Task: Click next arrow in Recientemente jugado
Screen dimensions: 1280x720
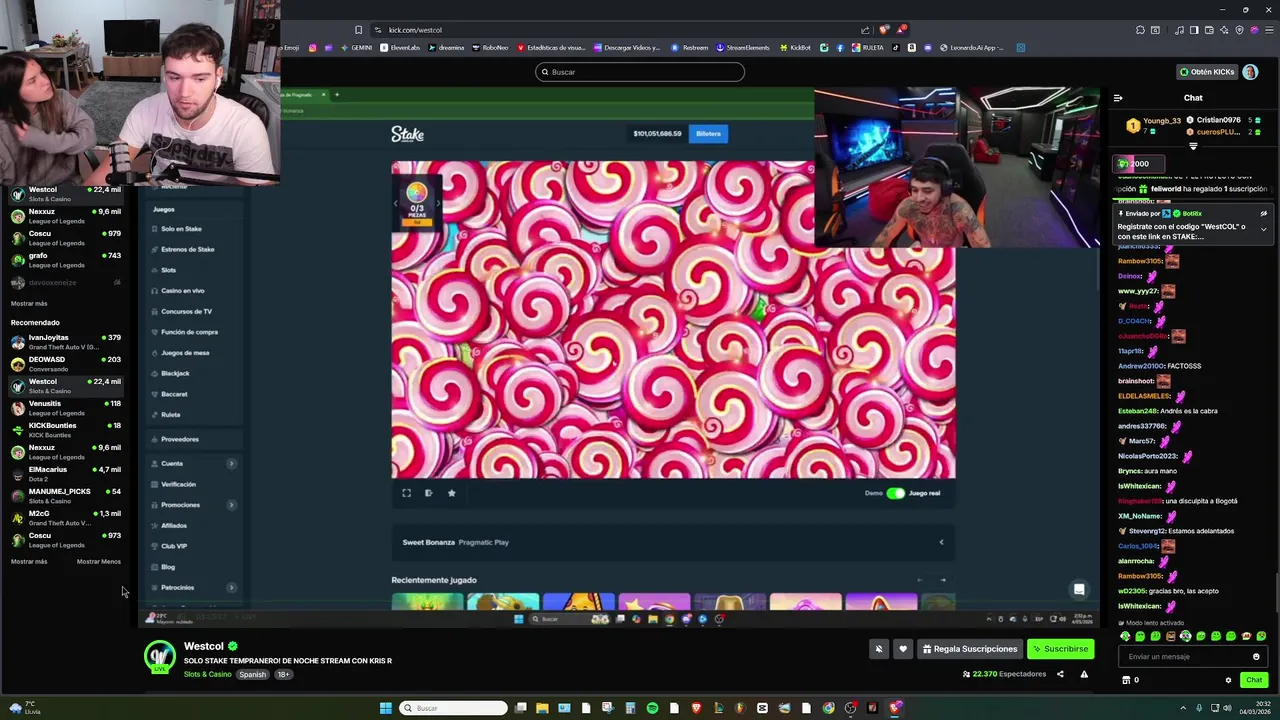Action: 942,580
